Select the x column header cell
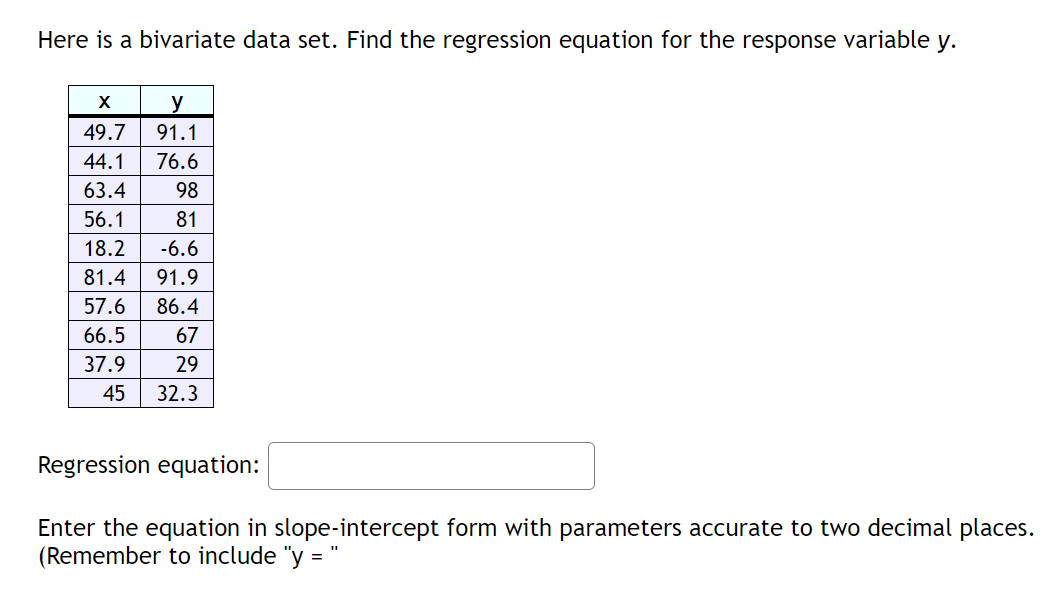The width and height of the screenshot is (1057, 589). (x=103, y=100)
